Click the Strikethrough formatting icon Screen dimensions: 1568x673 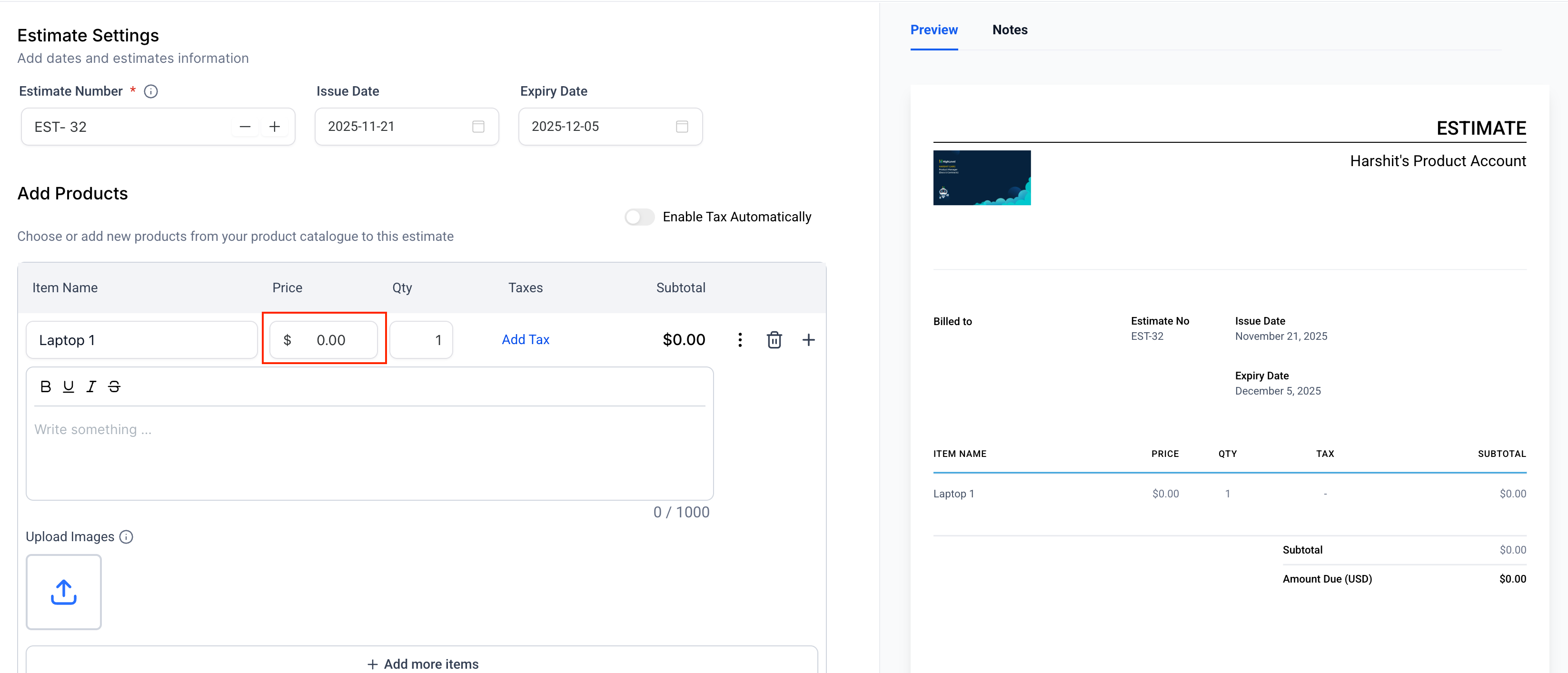pos(114,386)
